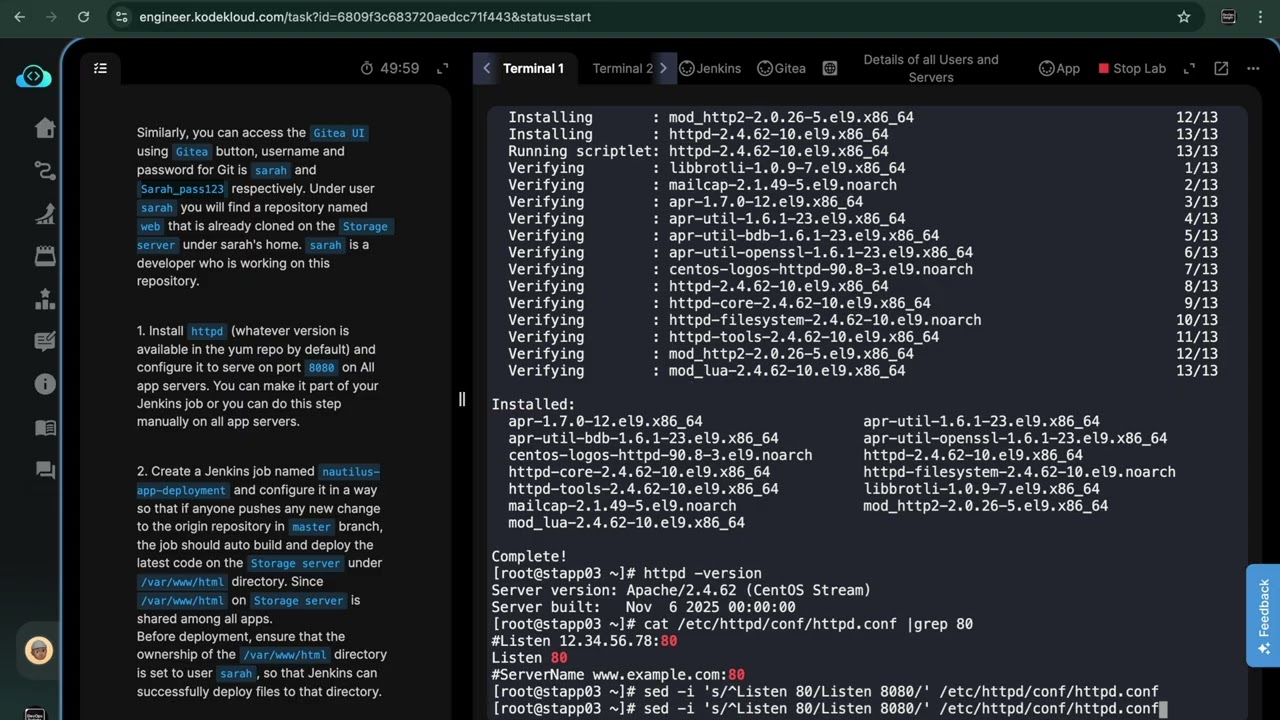Click the Verifying centos-logos-httpd 7/13 row
Image resolution: width=1280 pixels, height=720 pixels.
click(863, 269)
